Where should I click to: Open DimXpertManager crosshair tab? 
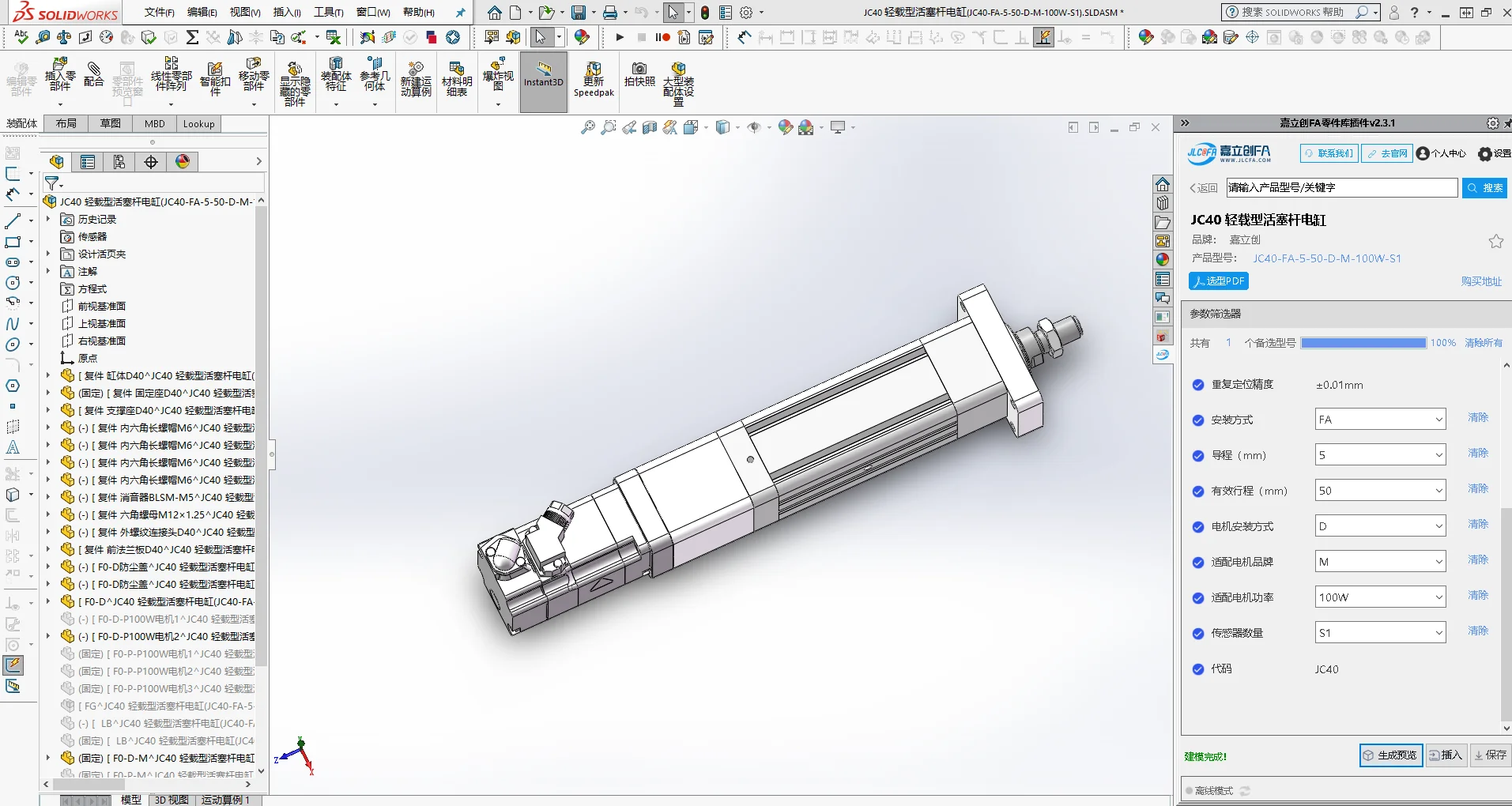151,162
